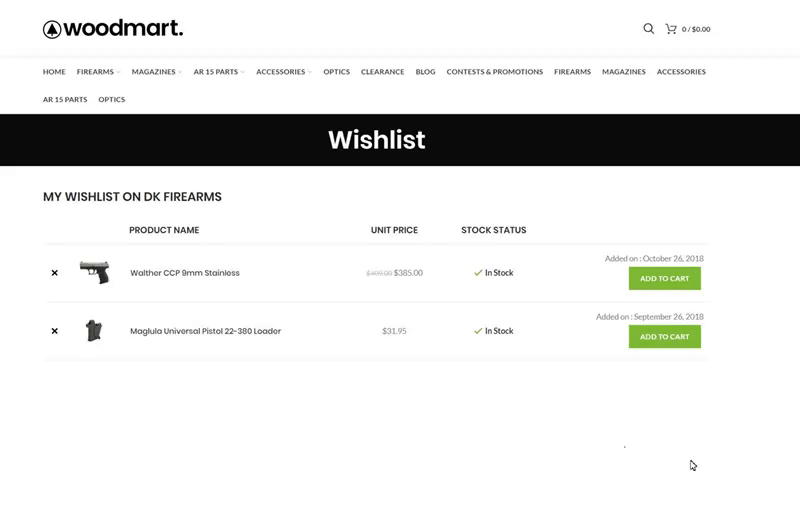Click the woodmart logo
Image resolution: width=800 pixels, height=512 pixels.
pos(113,29)
